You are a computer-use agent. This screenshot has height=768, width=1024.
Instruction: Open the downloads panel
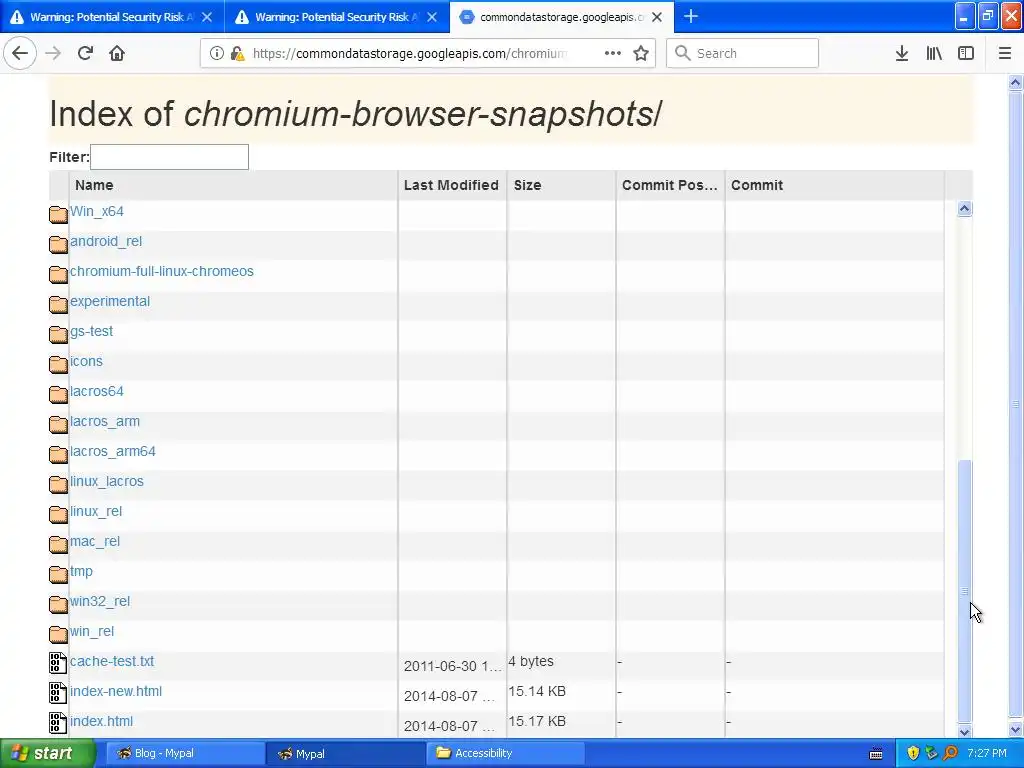902,54
